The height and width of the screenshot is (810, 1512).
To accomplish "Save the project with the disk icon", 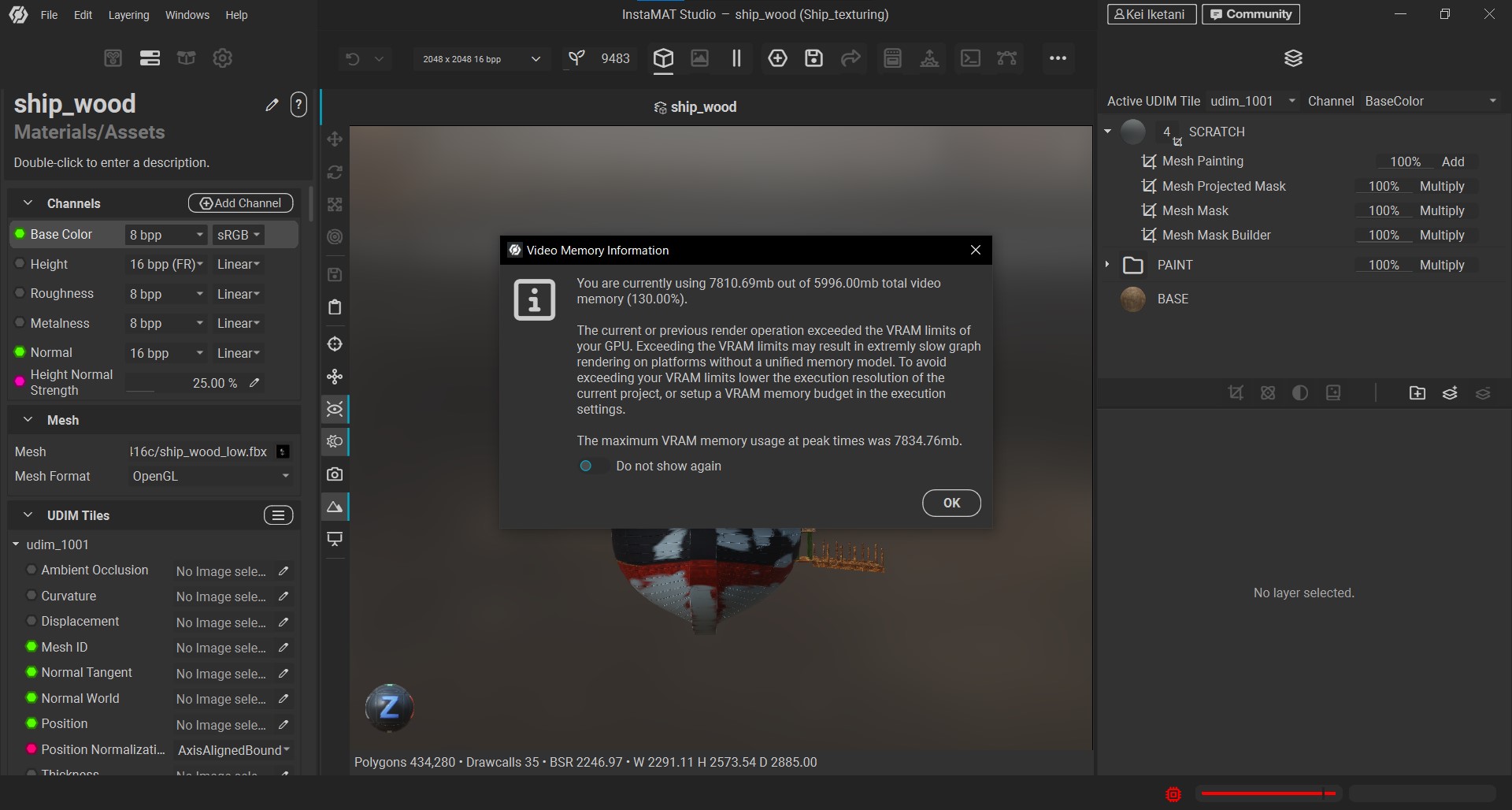I will pos(813,58).
